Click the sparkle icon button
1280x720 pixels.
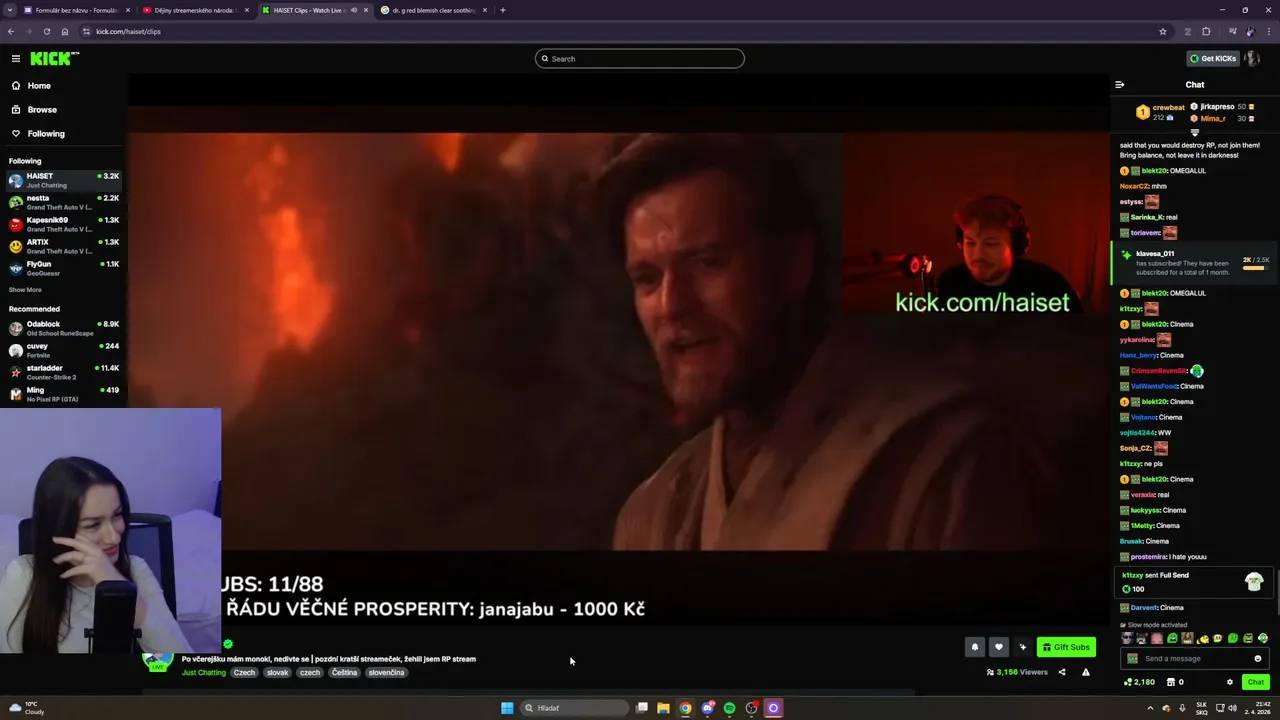tap(1022, 647)
